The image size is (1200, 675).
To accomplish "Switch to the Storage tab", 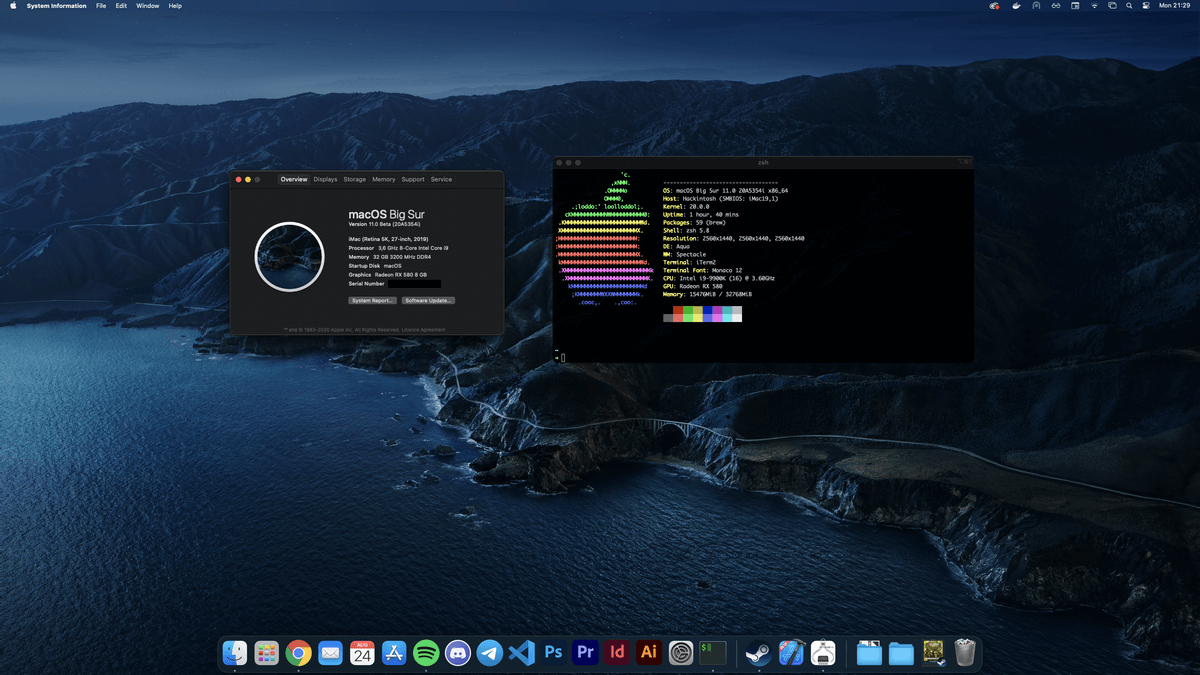I will (x=355, y=180).
